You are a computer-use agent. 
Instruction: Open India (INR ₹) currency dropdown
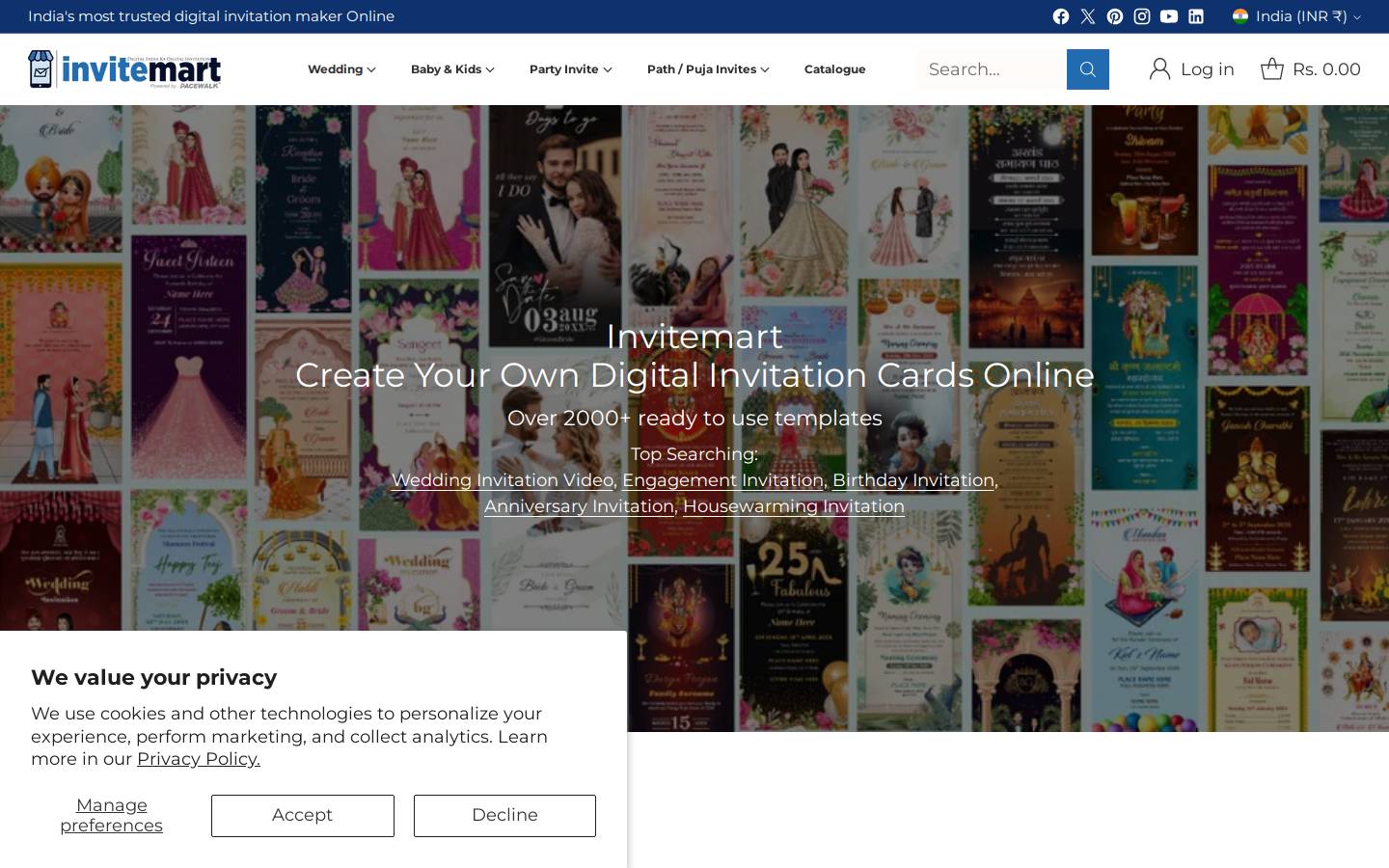pos(1297,16)
